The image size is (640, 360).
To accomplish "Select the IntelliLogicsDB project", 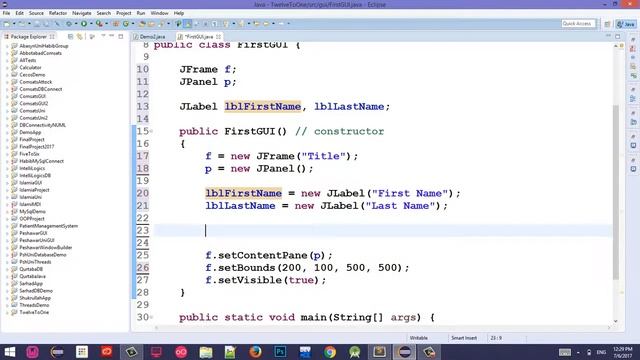I will click(x=35, y=176).
